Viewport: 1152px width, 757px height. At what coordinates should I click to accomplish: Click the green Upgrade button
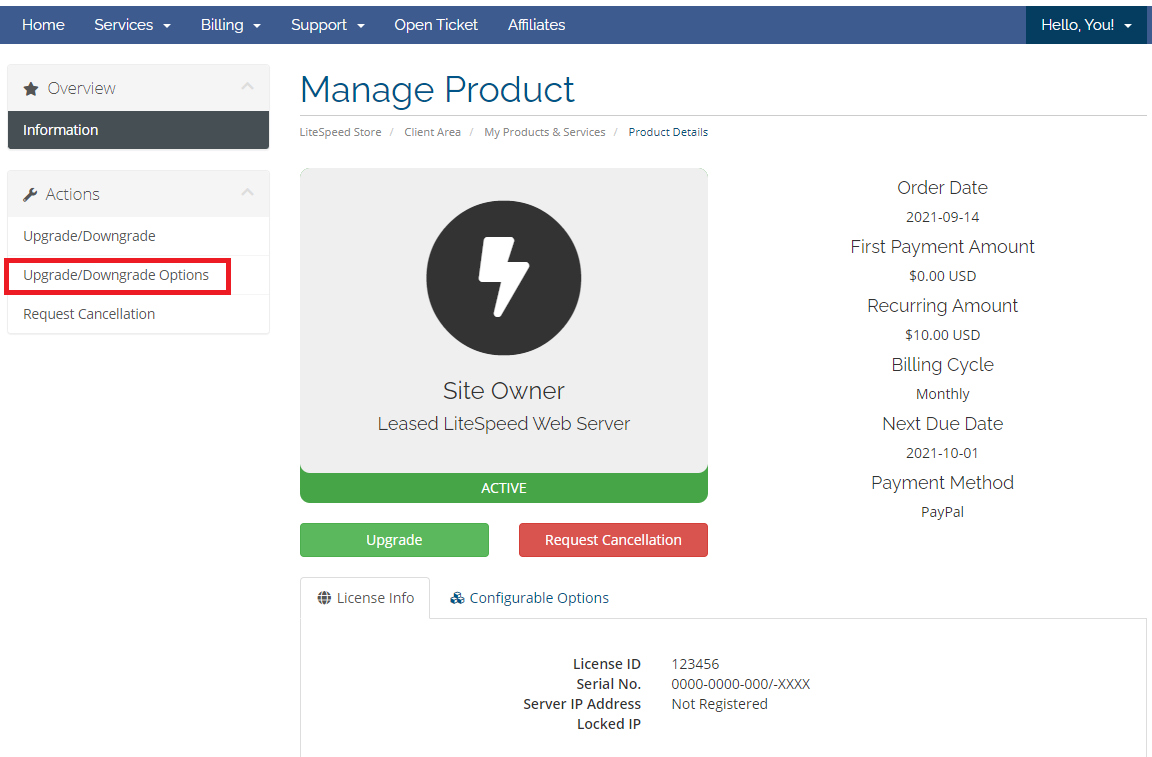point(395,540)
